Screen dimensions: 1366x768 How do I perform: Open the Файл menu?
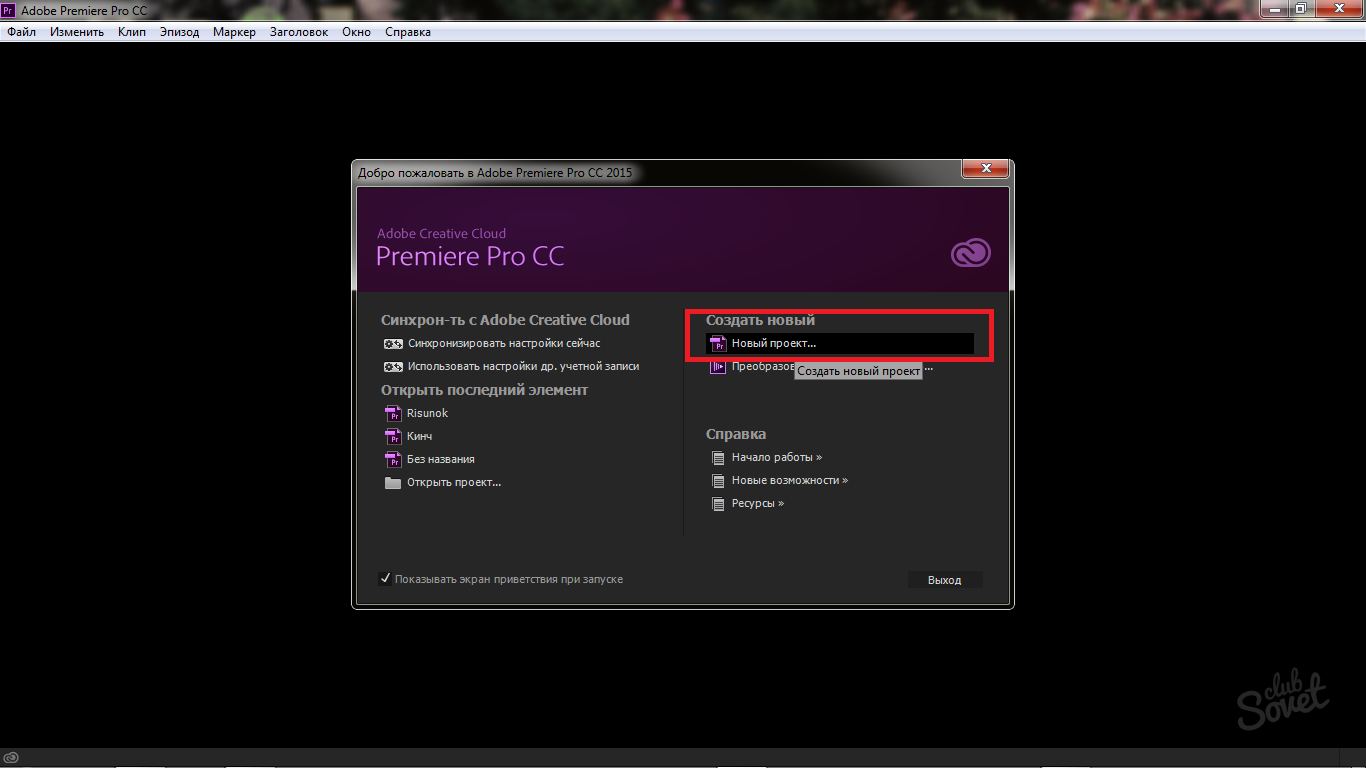click(21, 32)
